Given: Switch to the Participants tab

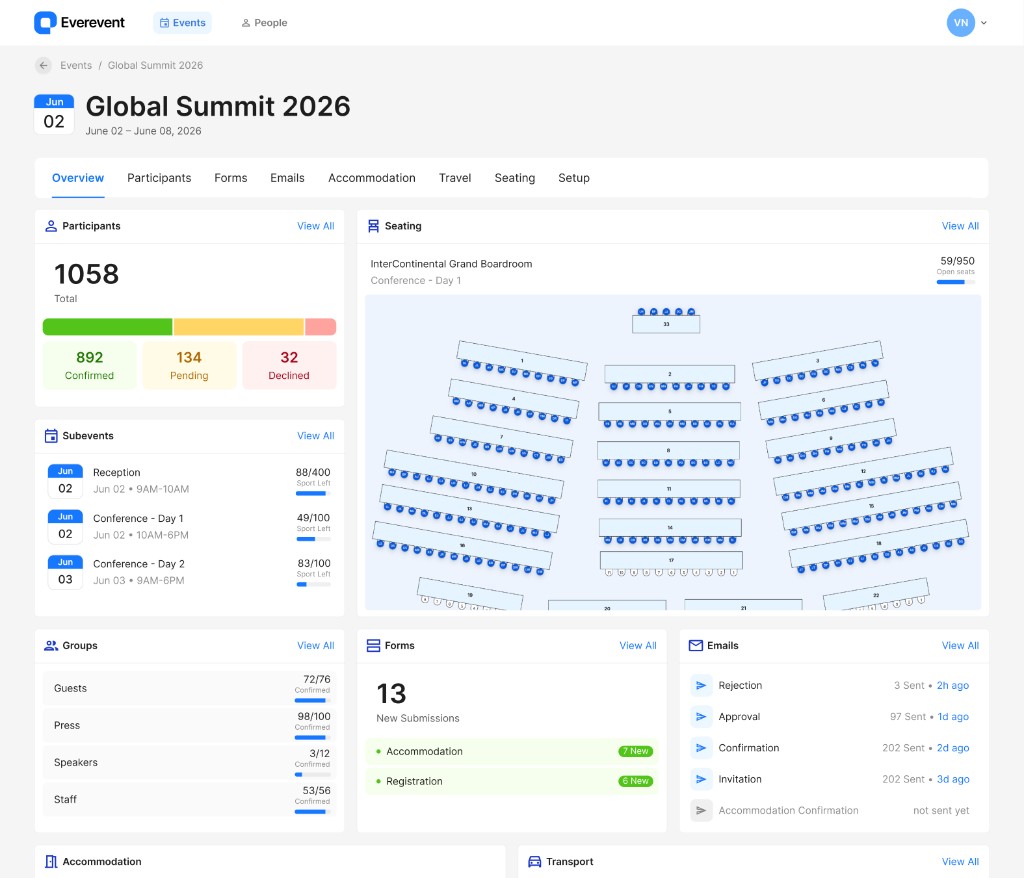Looking at the screenshot, I should click(159, 178).
